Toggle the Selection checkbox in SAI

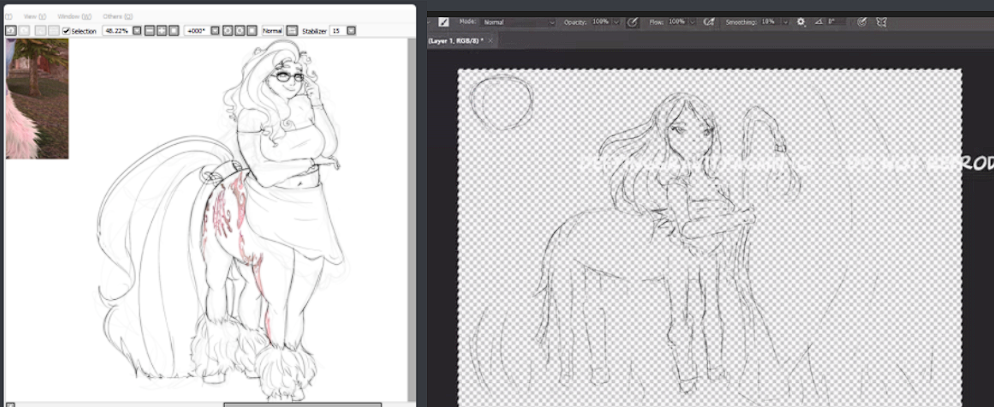66,30
